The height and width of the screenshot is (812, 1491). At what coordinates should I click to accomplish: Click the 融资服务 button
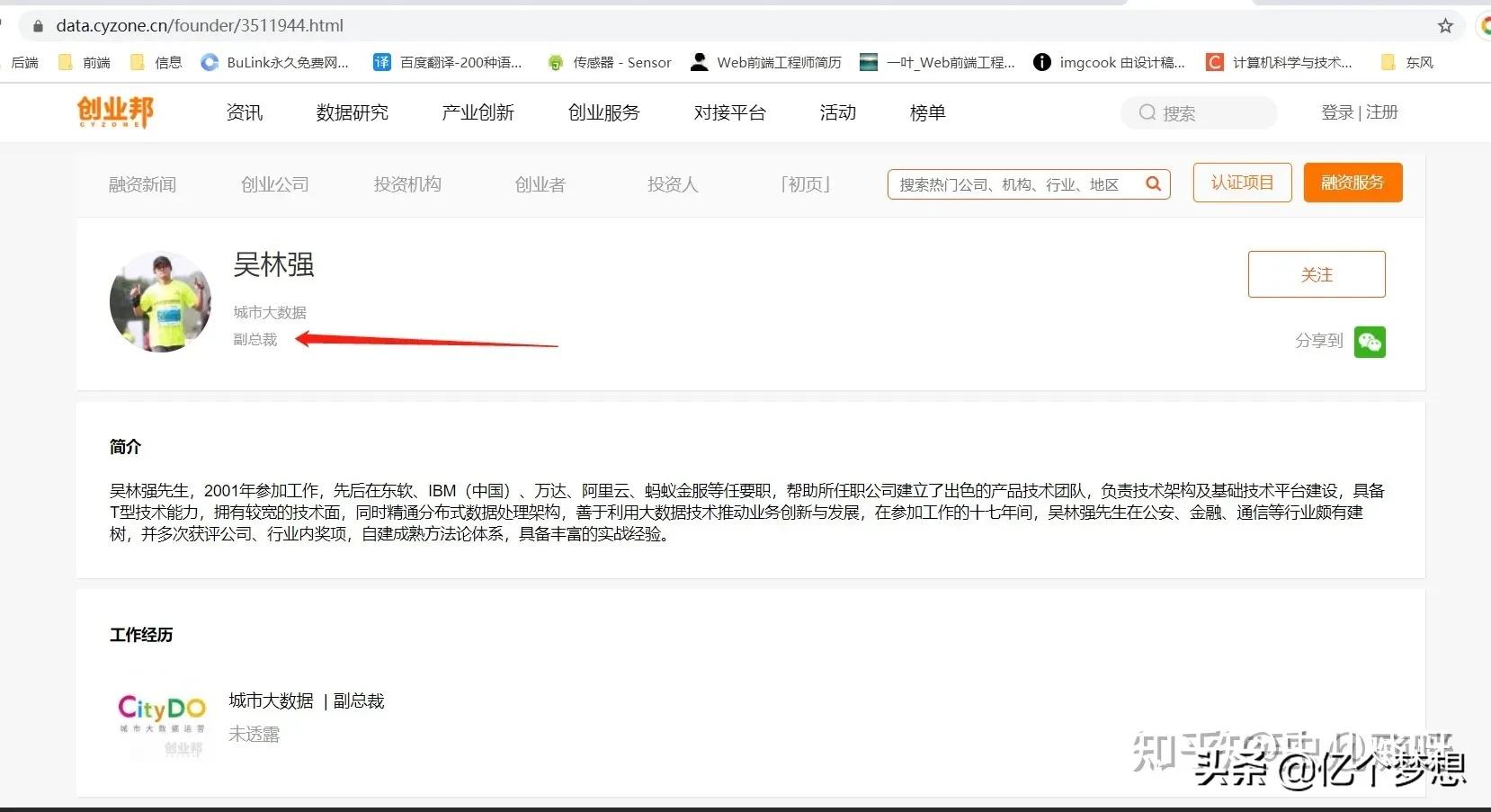tap(1353, 183)
